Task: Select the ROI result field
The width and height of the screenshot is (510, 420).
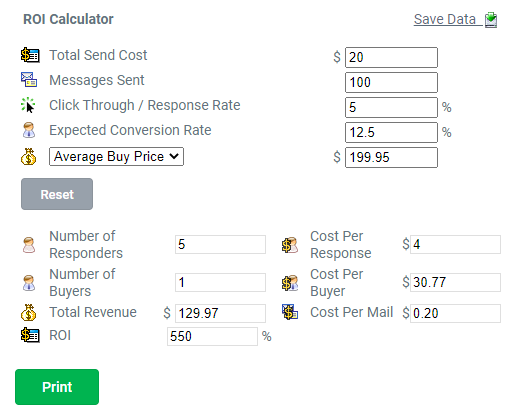Action: pos(212,336)
